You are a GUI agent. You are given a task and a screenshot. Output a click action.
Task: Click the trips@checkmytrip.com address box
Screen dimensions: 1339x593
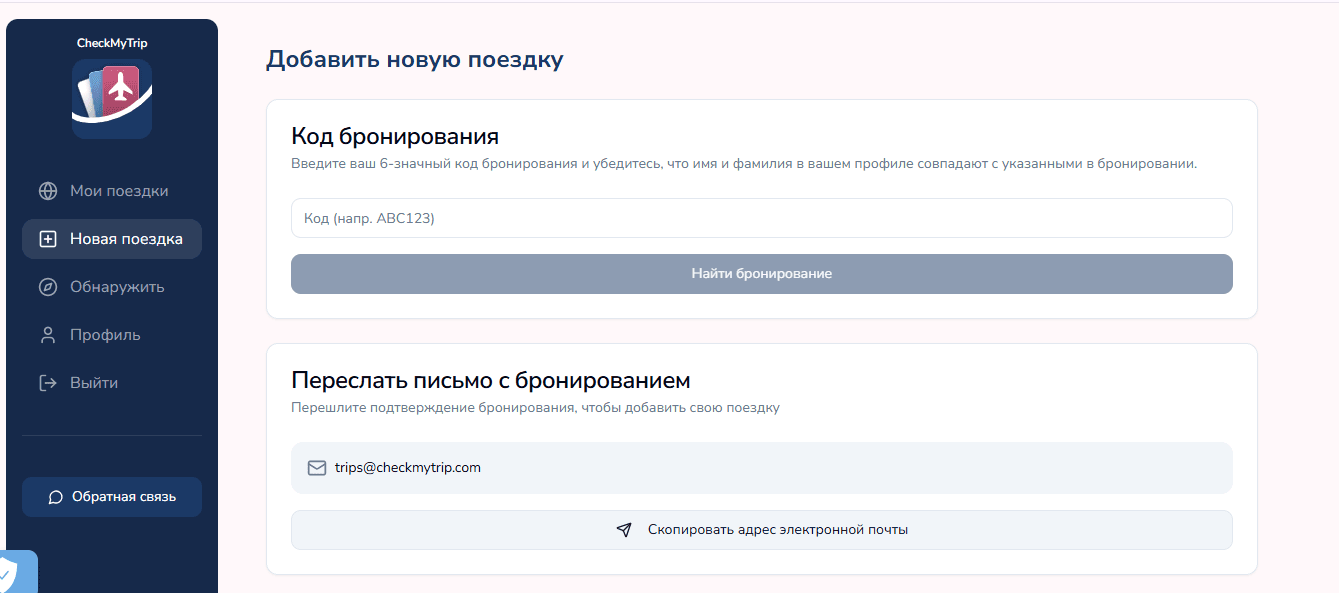[x=762, y=468]
